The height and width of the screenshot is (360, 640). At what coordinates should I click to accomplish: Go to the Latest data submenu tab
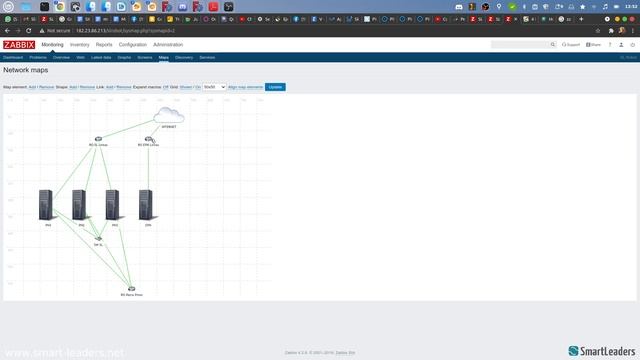[x=101, y=58]
